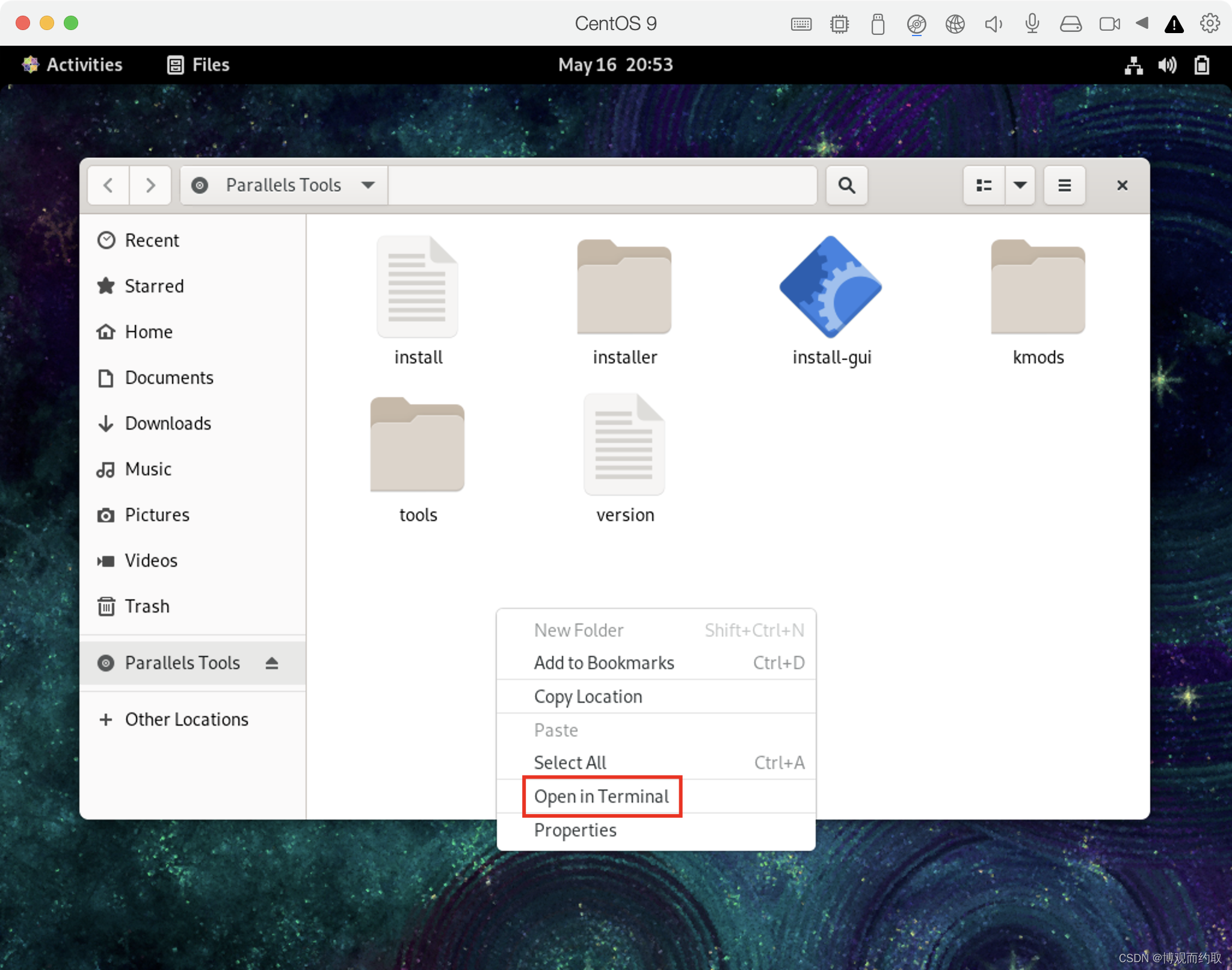Eject the Parallels Tools disc

point(272,663)
